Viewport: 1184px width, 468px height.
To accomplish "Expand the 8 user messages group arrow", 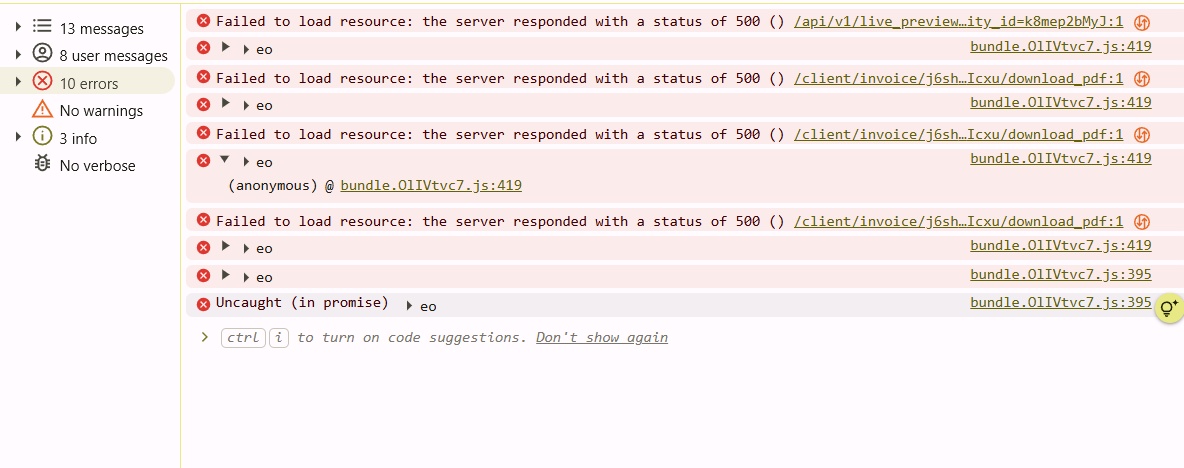I will coord(18,55).
